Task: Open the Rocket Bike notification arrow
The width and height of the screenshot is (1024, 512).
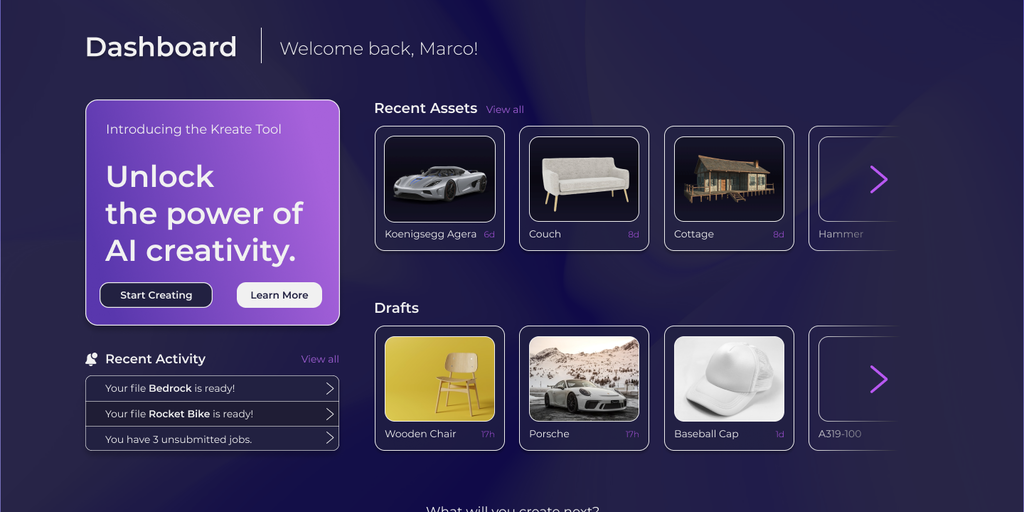Action: 330,414
